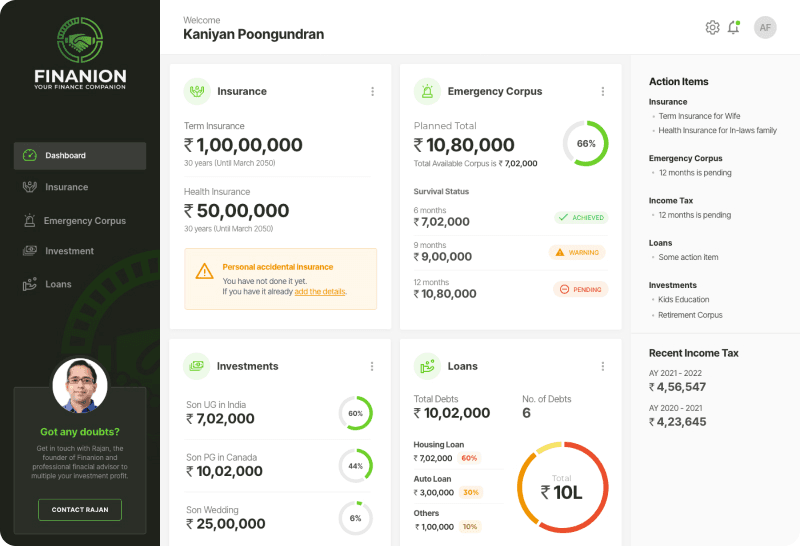
Task: Open Investments card three-dot menu
Action: tap(373, 366)
